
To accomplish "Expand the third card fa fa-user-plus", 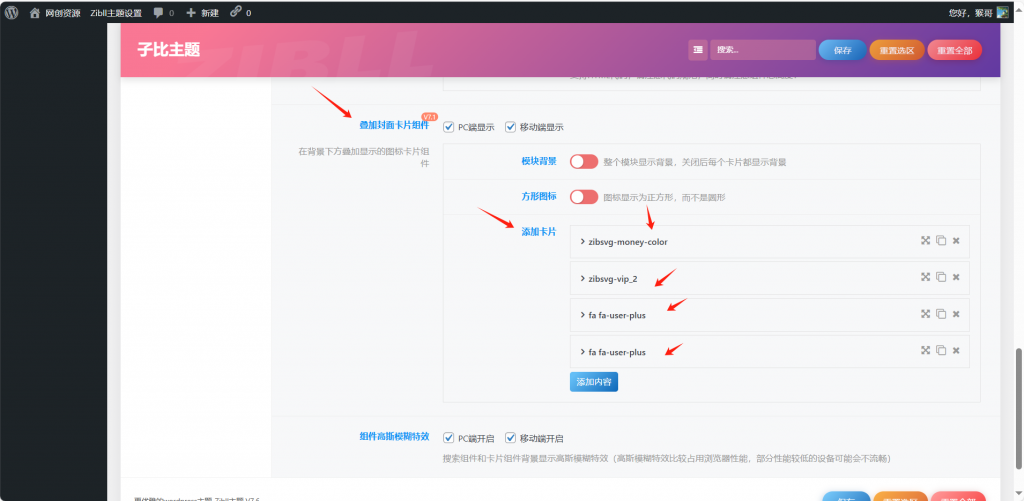I will (x=769, y=315).
